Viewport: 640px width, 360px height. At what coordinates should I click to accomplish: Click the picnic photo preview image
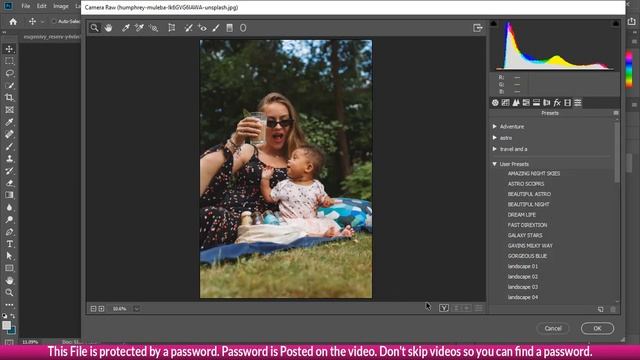click(x=286, y=169)
